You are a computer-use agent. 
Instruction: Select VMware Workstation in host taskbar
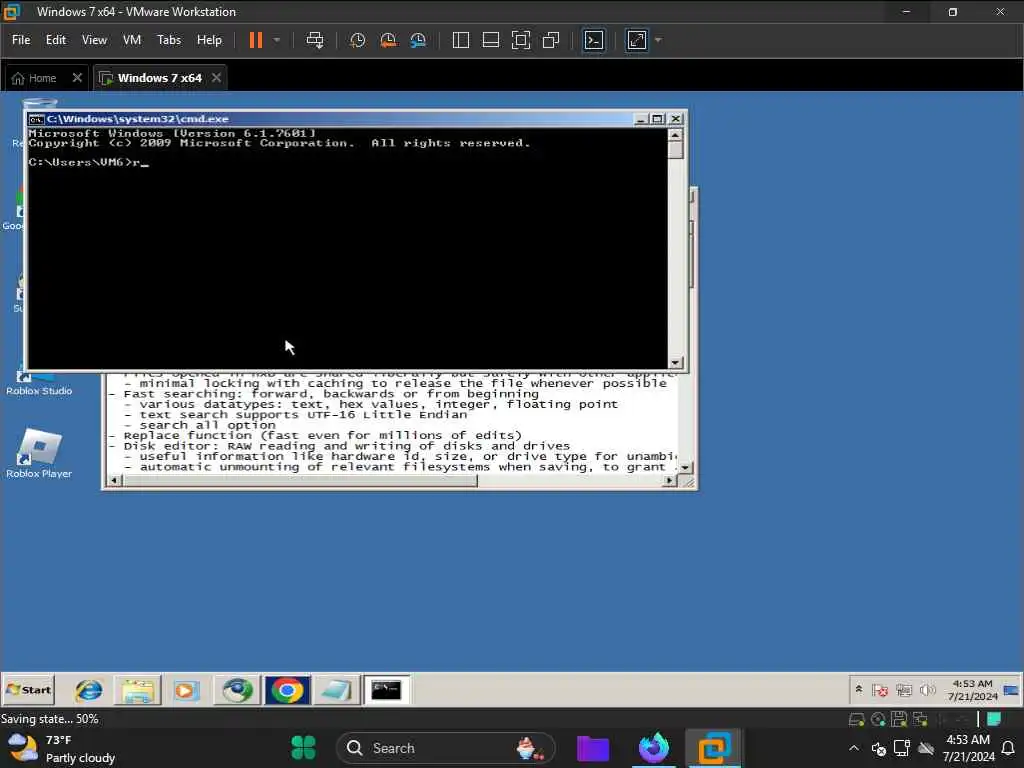click(714, 748)
